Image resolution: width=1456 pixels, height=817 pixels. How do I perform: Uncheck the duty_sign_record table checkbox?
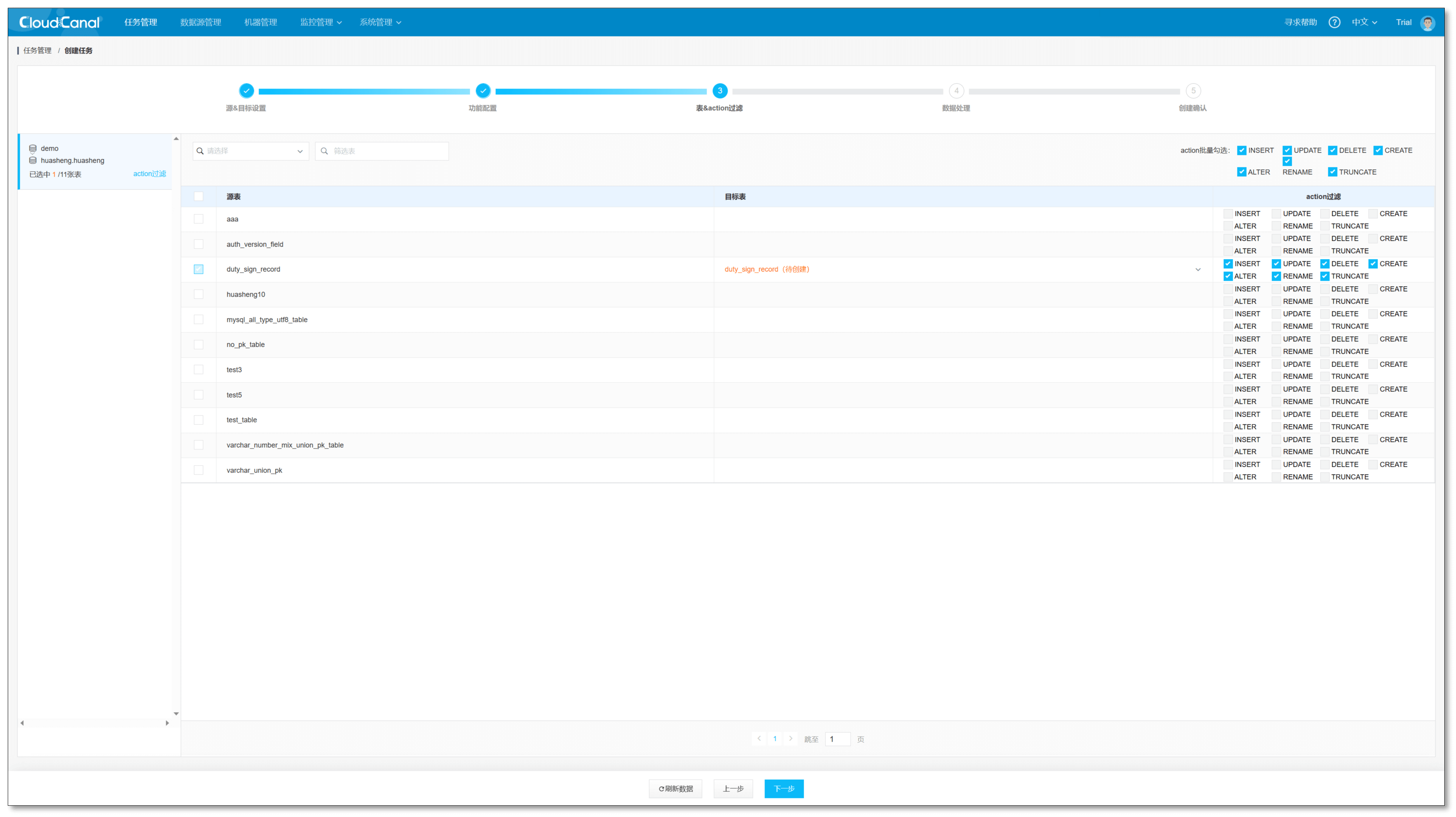[x=198, y=269]
